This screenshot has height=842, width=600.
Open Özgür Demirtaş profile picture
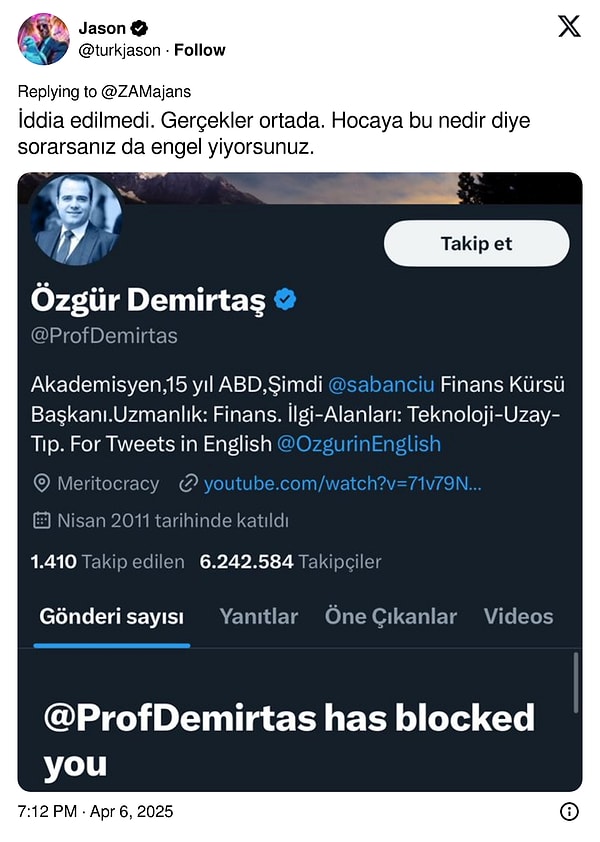tap(76, 221)
